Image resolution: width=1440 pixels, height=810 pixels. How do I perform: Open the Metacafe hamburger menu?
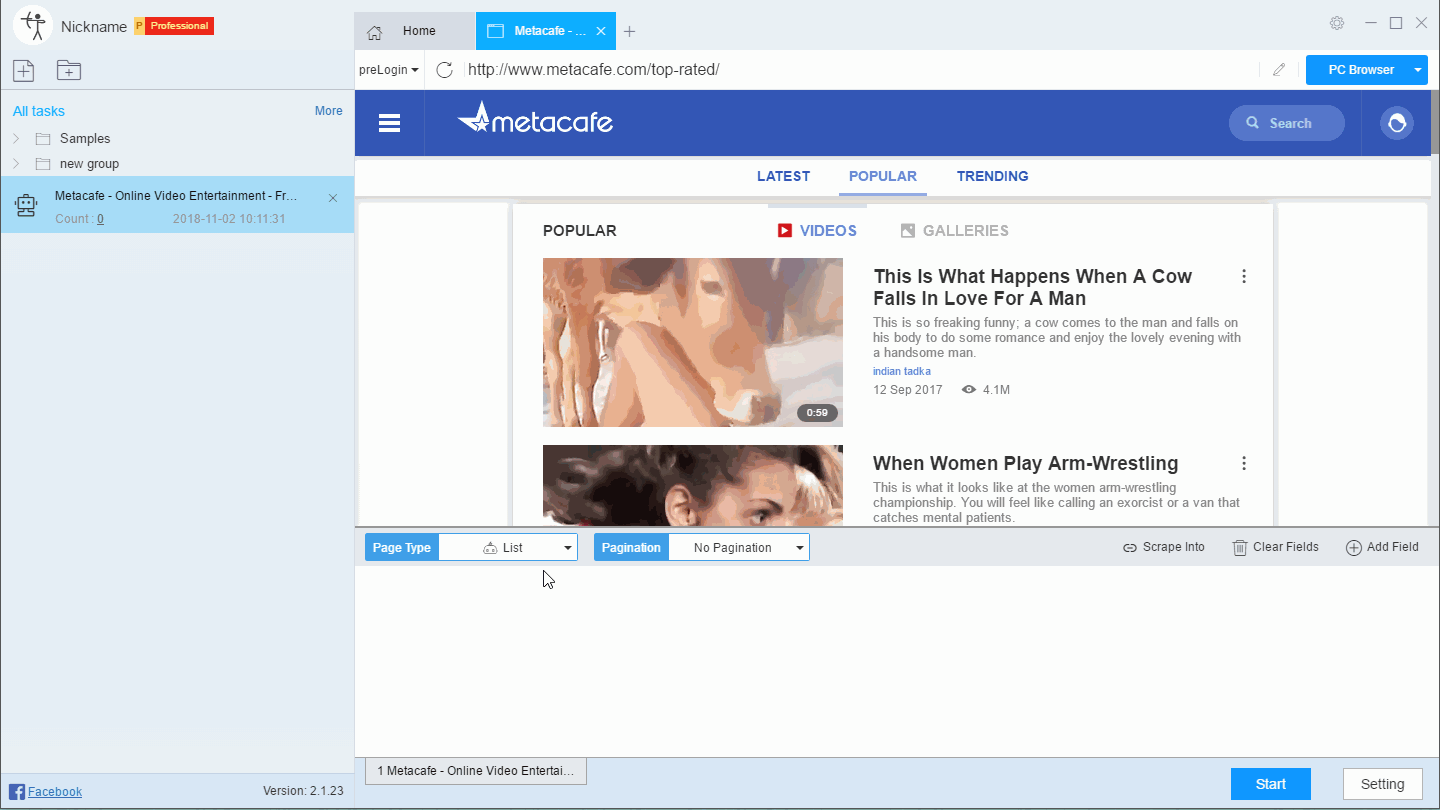(x=389, y=123)
